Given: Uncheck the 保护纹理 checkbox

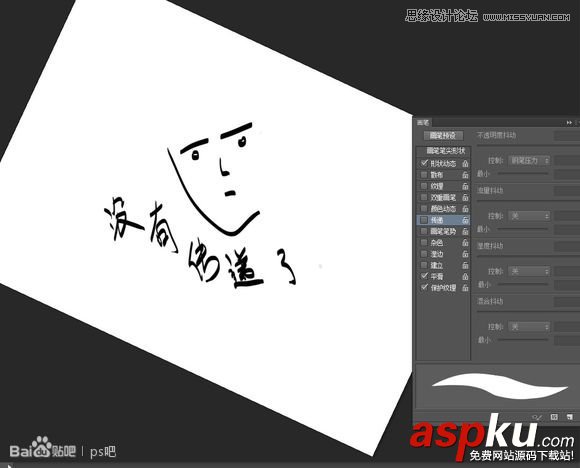Looking at the screenshot, I should click(x=424, y=287).
